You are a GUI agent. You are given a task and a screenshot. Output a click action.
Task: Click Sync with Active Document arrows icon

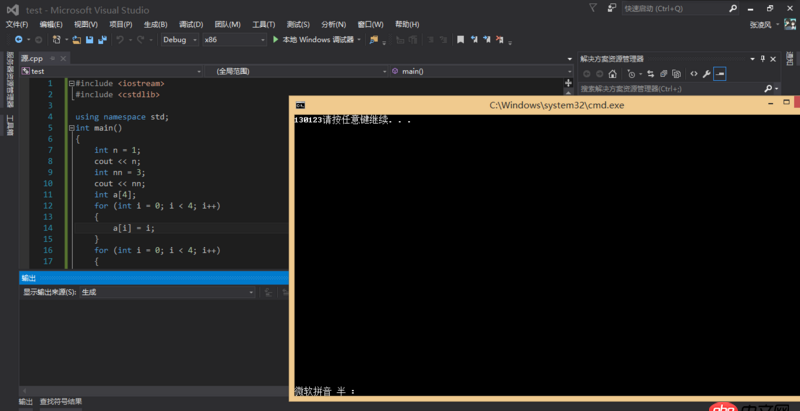pyautogui.click(x=651, y=74)
